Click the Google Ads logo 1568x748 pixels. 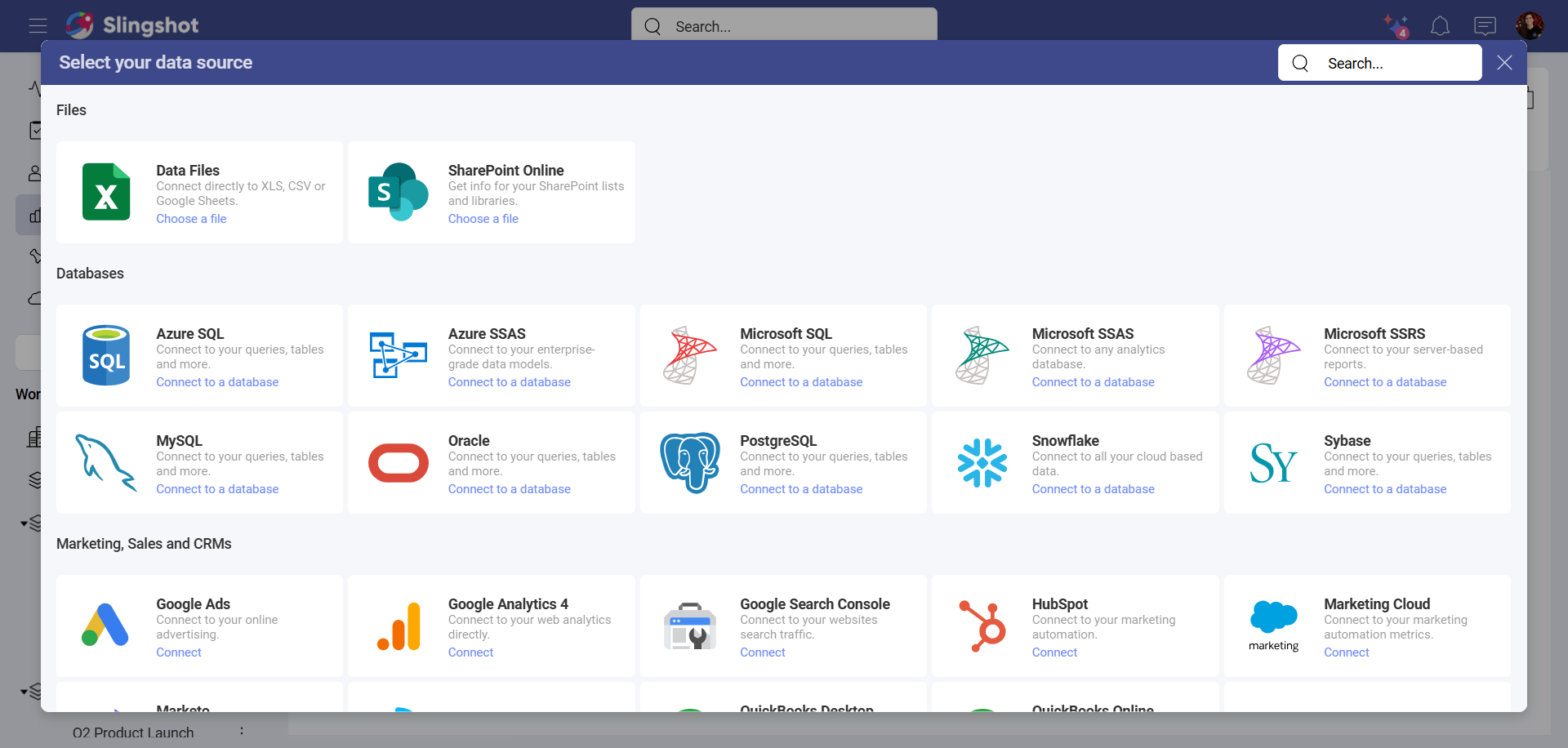[x=106, y=626]
